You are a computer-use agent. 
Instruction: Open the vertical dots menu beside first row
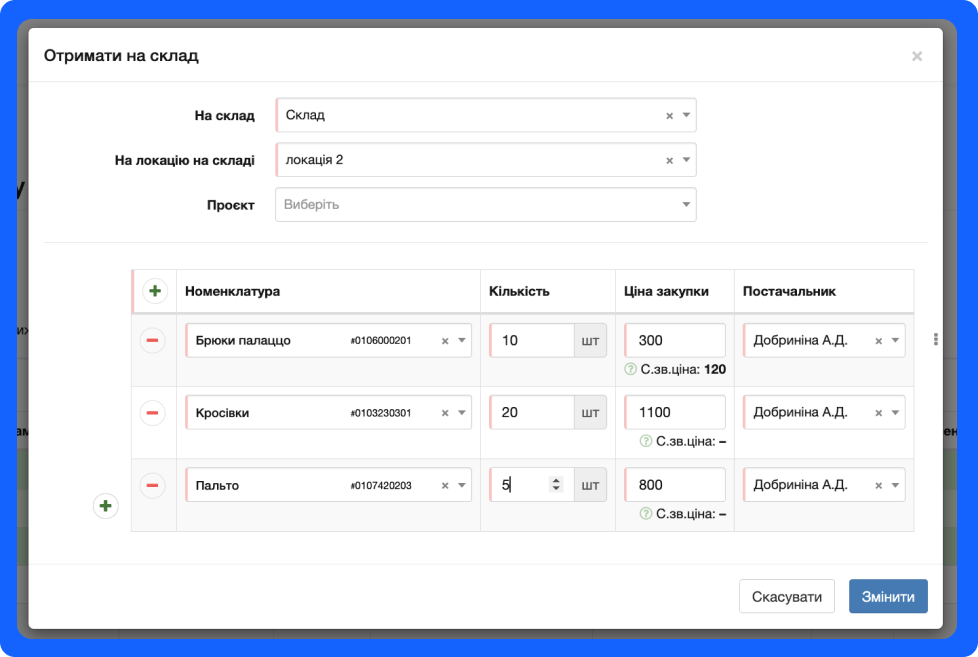pyautogui.click(x=935, y=340)
